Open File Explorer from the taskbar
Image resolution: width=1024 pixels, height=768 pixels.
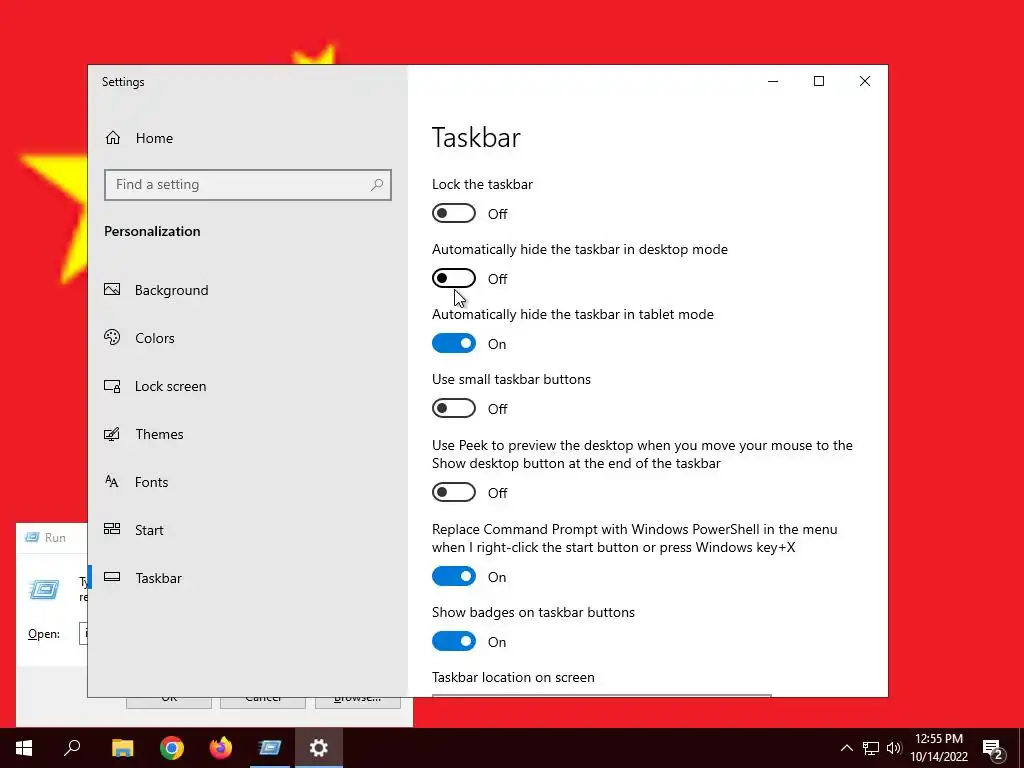coord(122,748)
